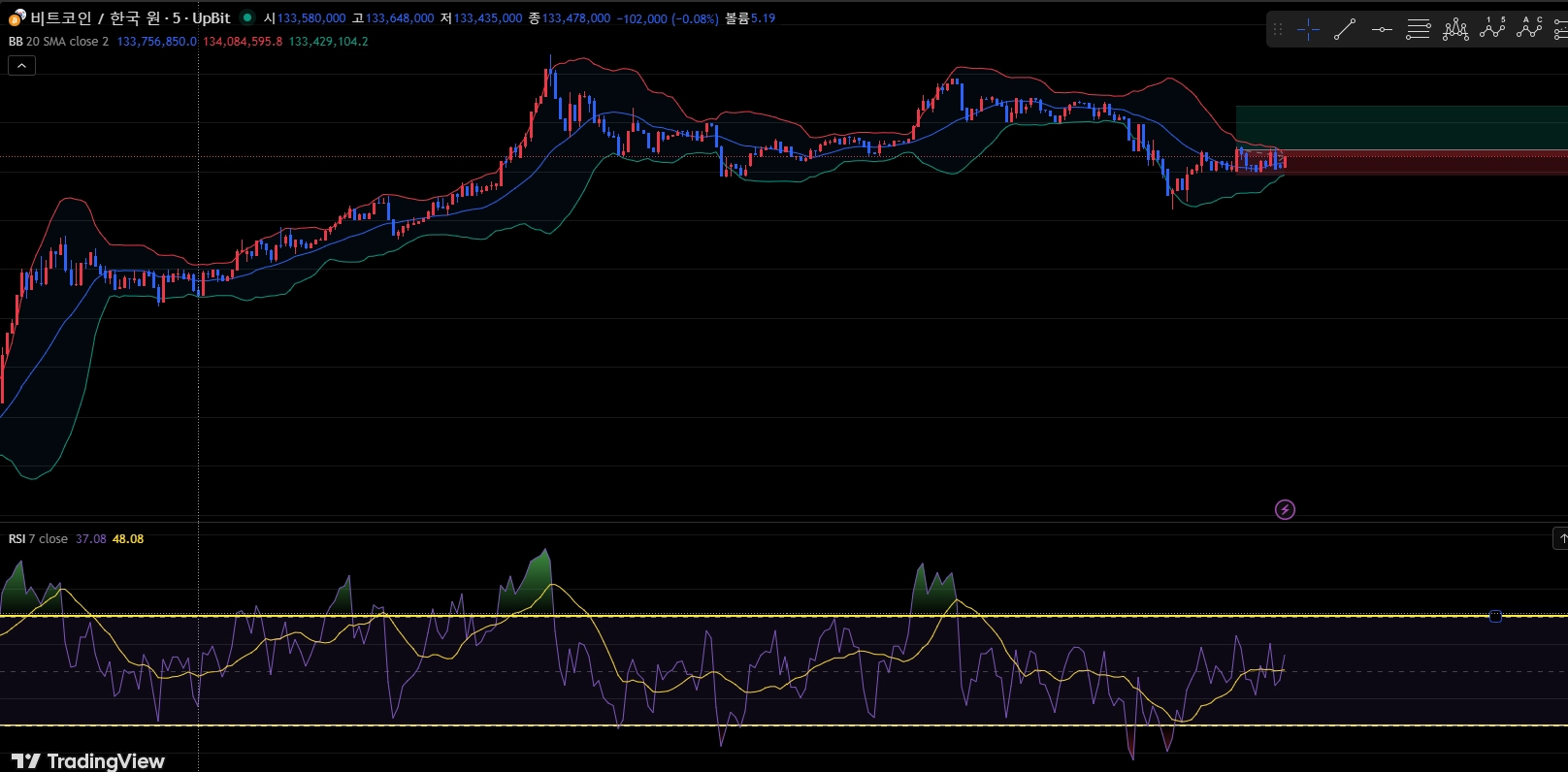This screenshot has width=1568, height=772.
Task: Click the red stop-loss zone of the position
Action: coord(1426,162)
